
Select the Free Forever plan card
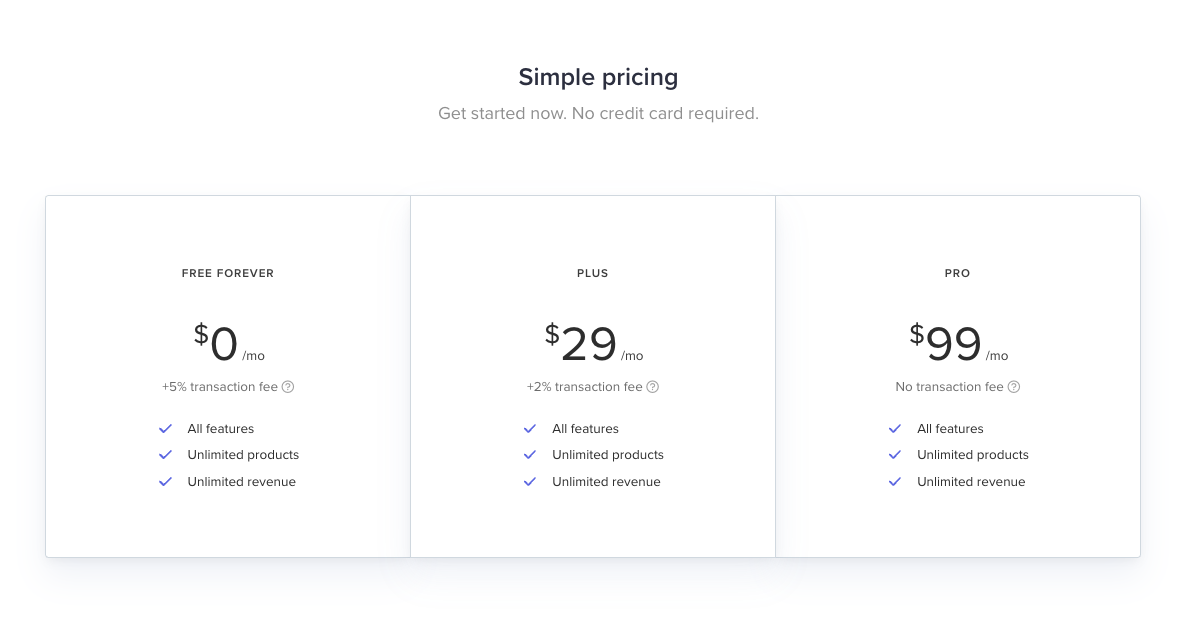pos(227,375)
